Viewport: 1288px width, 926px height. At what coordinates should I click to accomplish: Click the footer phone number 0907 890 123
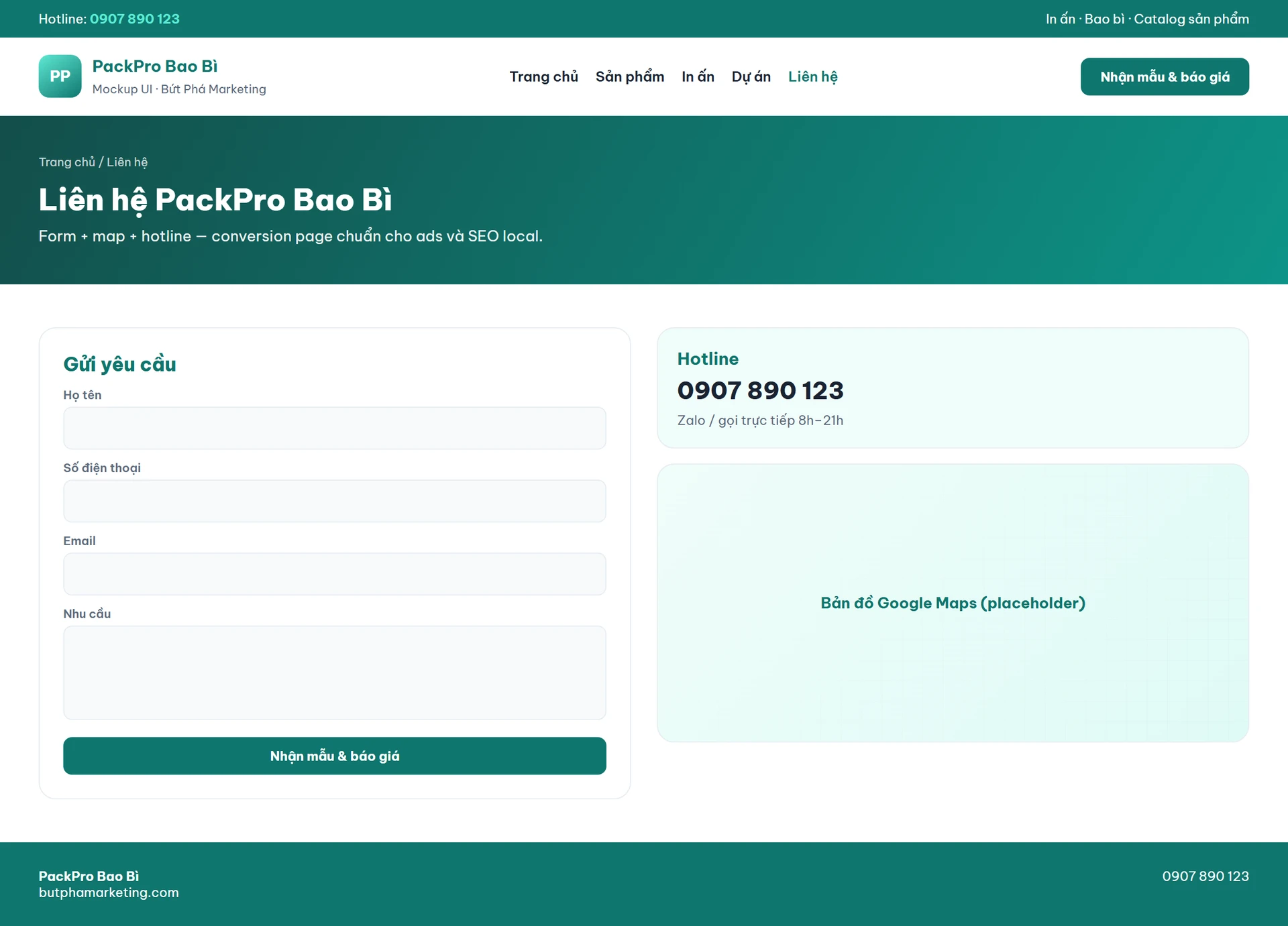point(1205,876)
